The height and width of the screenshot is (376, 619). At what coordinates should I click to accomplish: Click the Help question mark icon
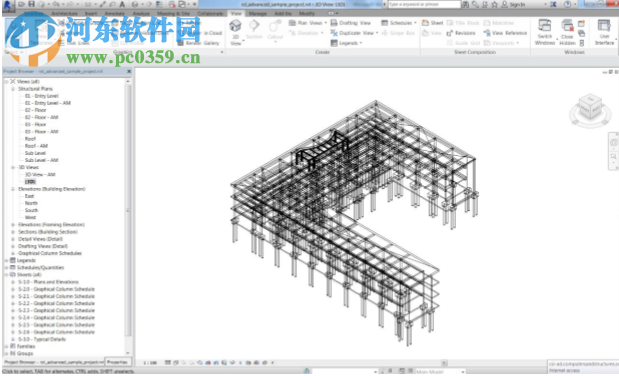pos(568,4)
